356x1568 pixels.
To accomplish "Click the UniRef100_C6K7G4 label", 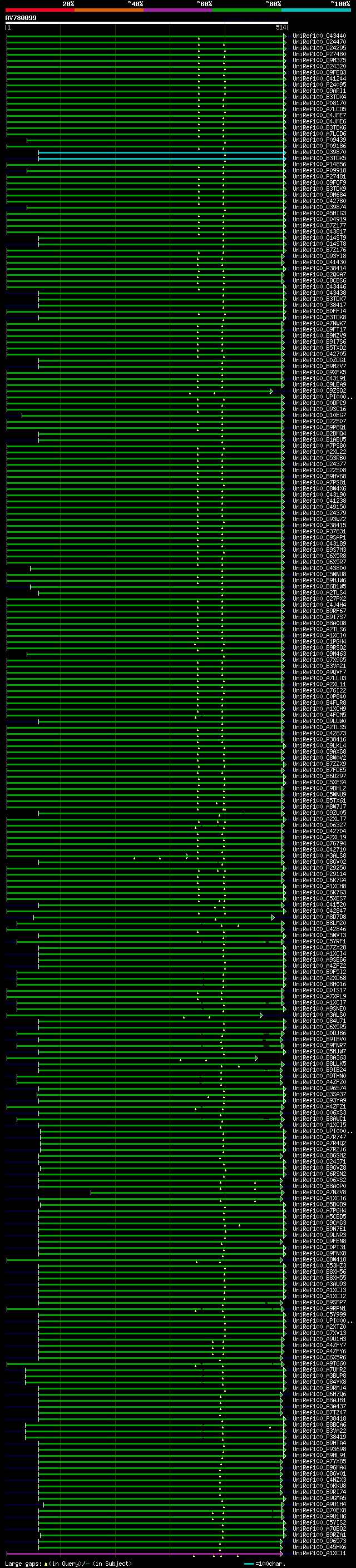I will point(319,881).
